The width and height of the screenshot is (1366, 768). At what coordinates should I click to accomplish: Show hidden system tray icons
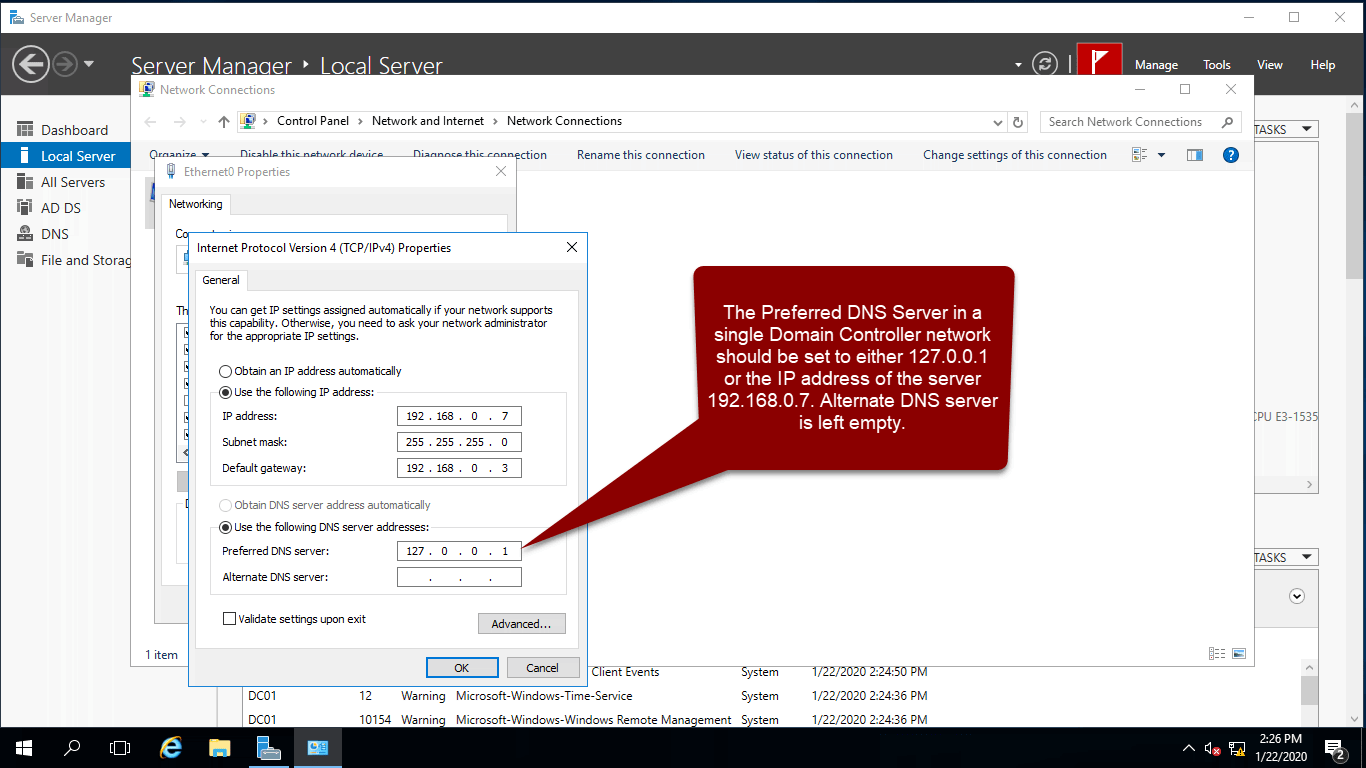(x=1189, y=748)
